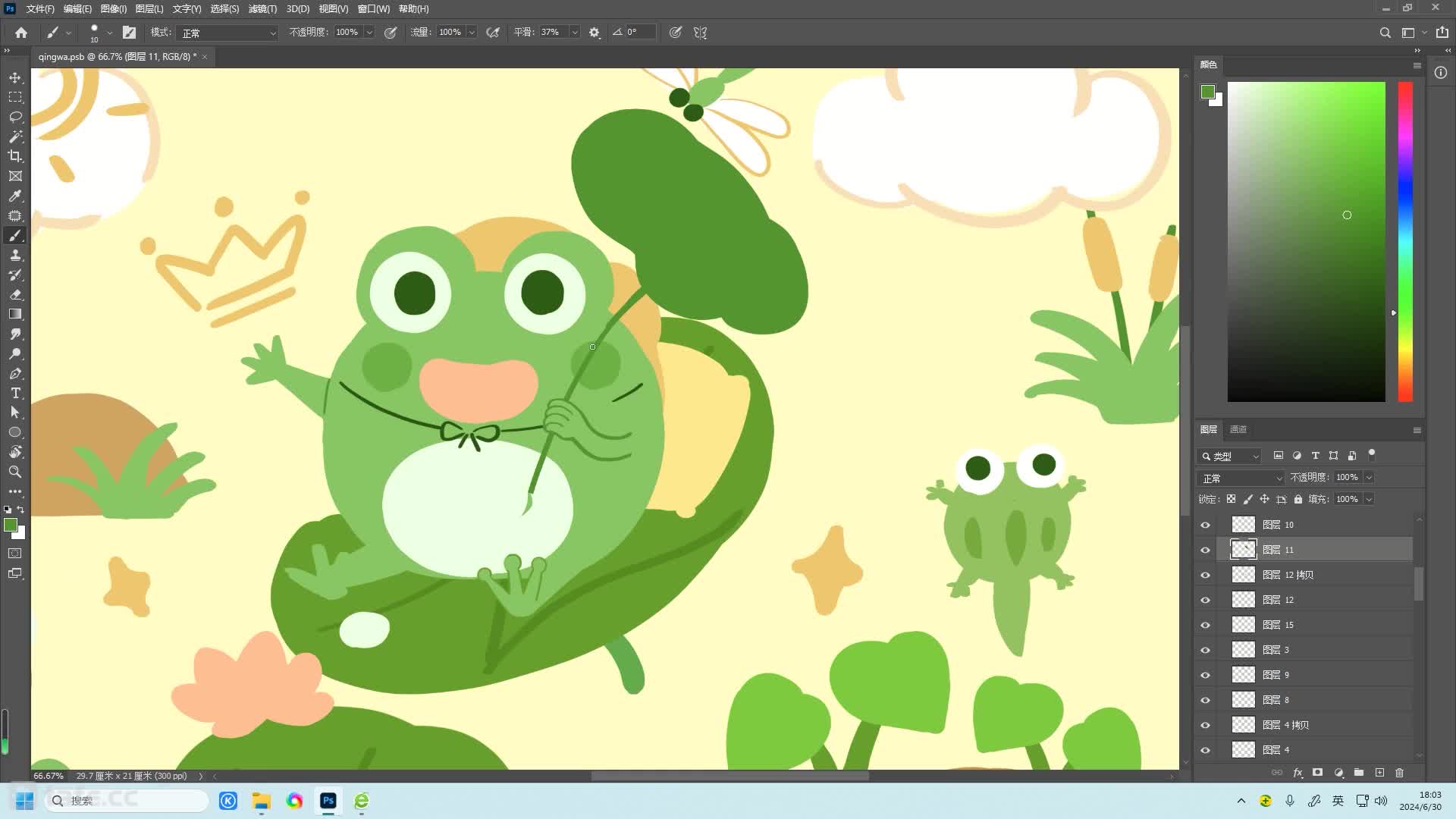Click the 图层 11 layer thumbnail

point(1243,550)
